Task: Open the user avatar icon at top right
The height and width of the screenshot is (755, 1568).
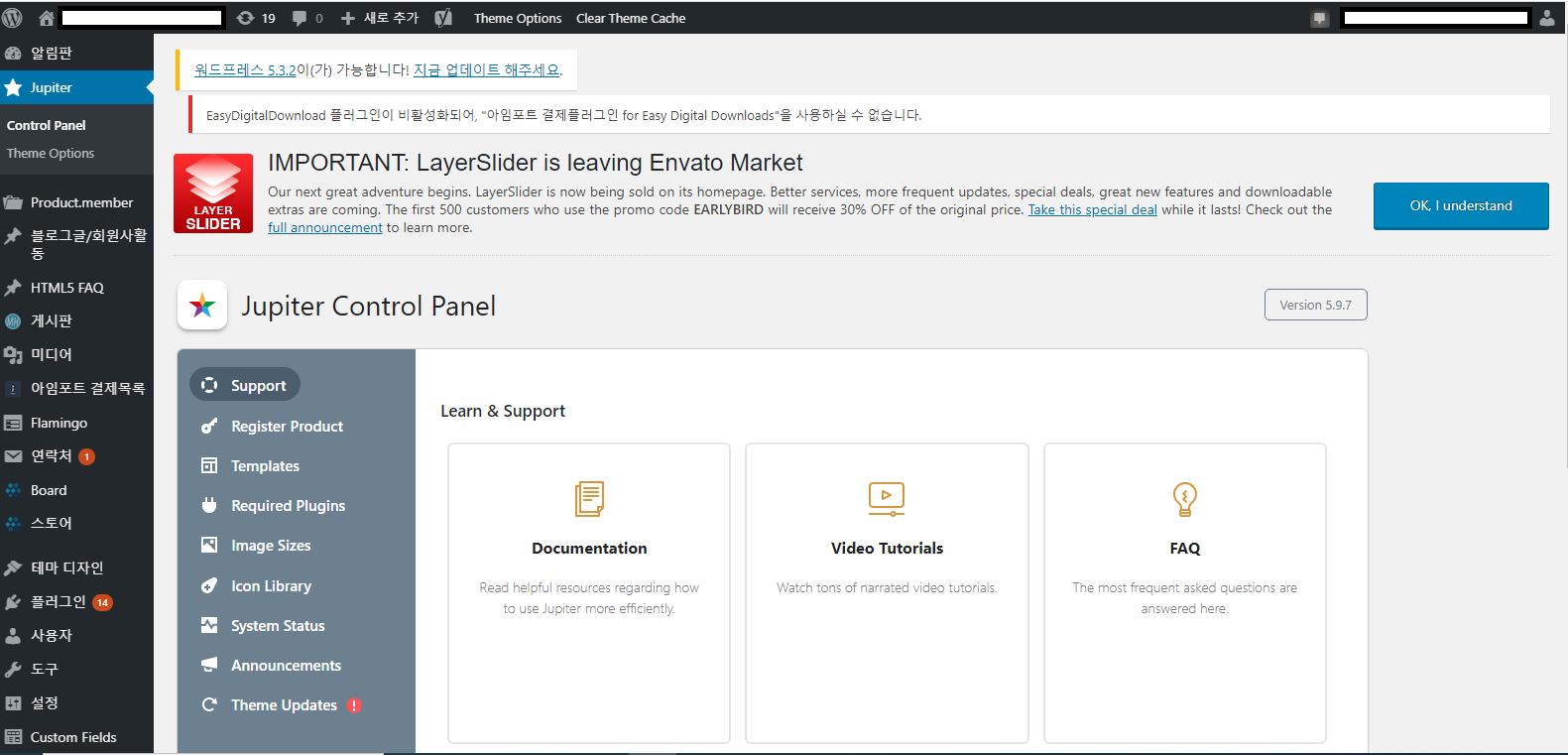Action: (1546, 18)
